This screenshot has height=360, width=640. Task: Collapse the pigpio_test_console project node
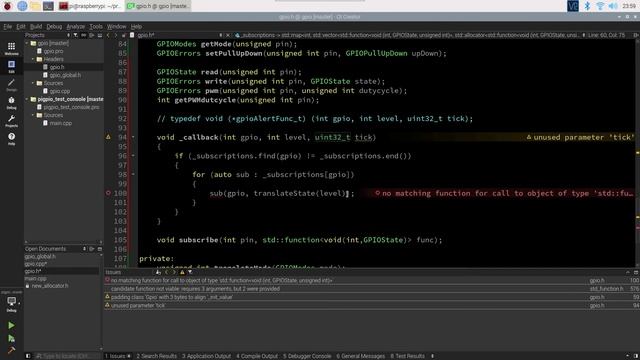click(x=27, y=99)
